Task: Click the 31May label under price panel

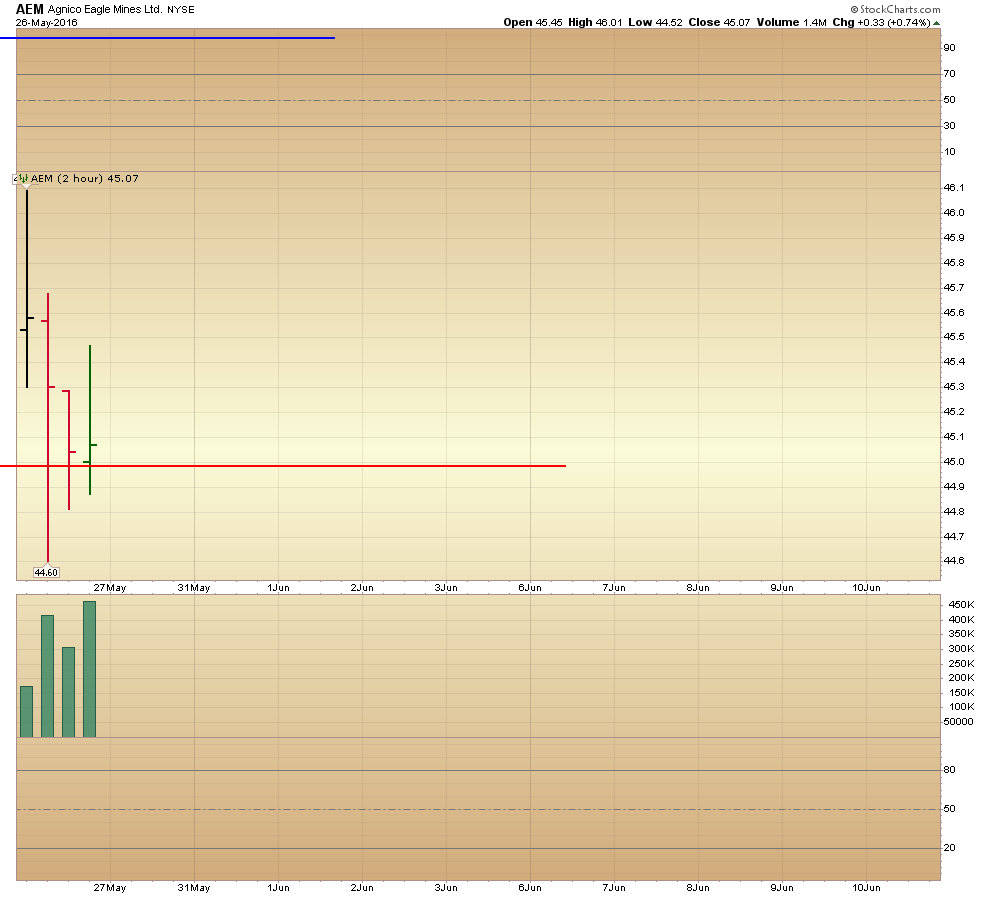Action: point(194,588)
